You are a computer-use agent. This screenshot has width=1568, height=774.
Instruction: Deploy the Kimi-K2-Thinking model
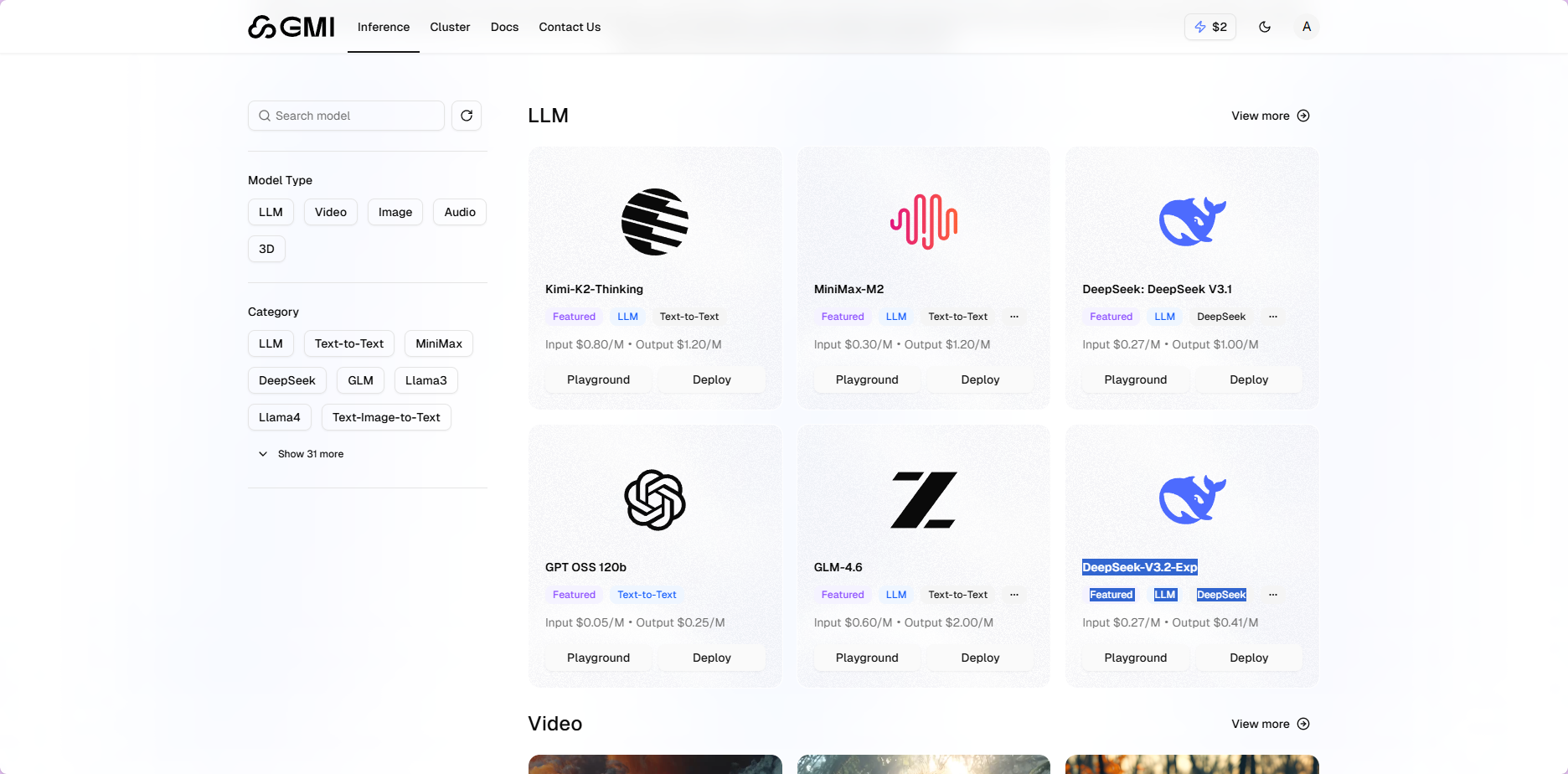[x=712, y=379]
